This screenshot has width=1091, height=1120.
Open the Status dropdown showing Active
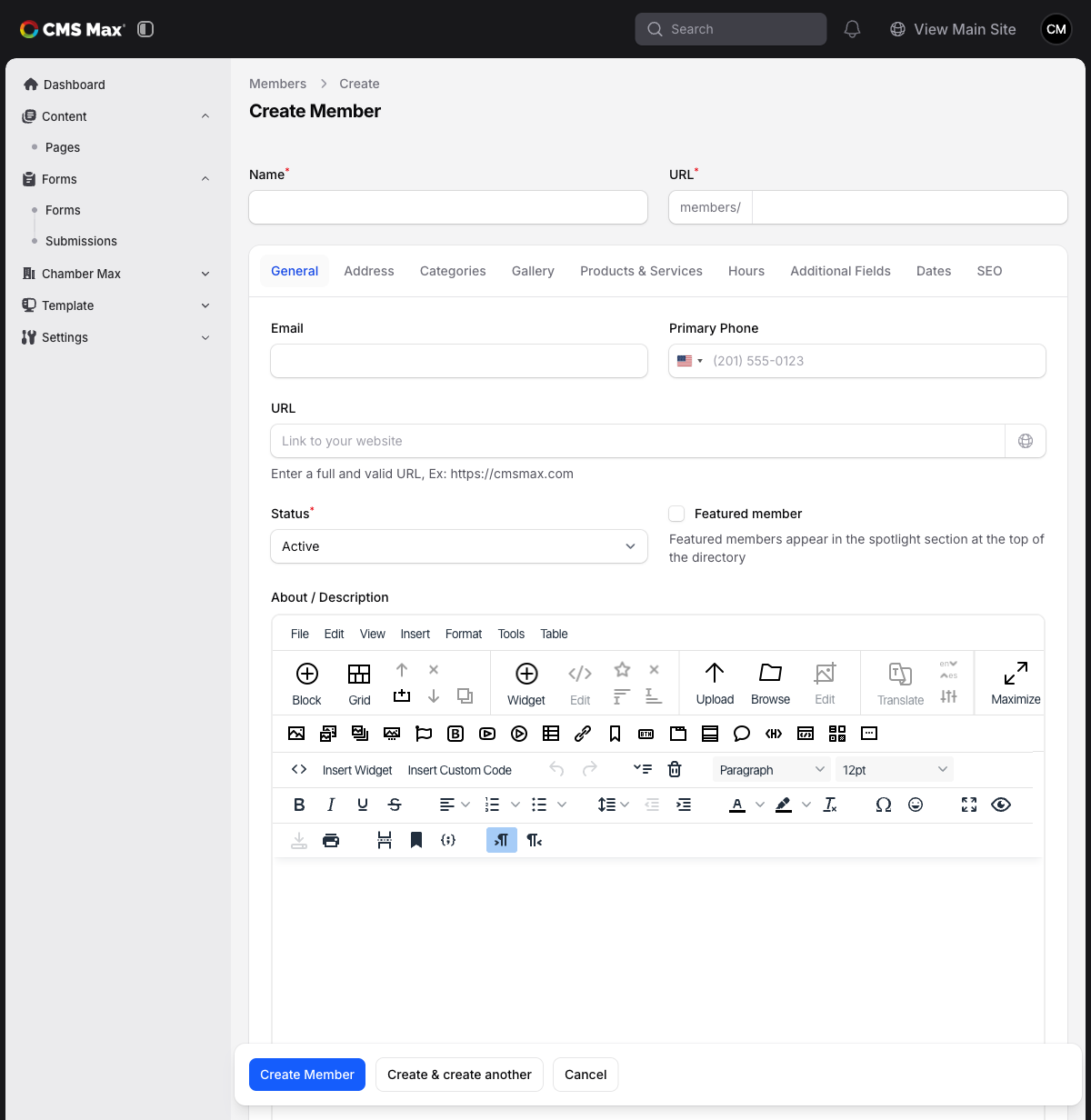point(459,546)
